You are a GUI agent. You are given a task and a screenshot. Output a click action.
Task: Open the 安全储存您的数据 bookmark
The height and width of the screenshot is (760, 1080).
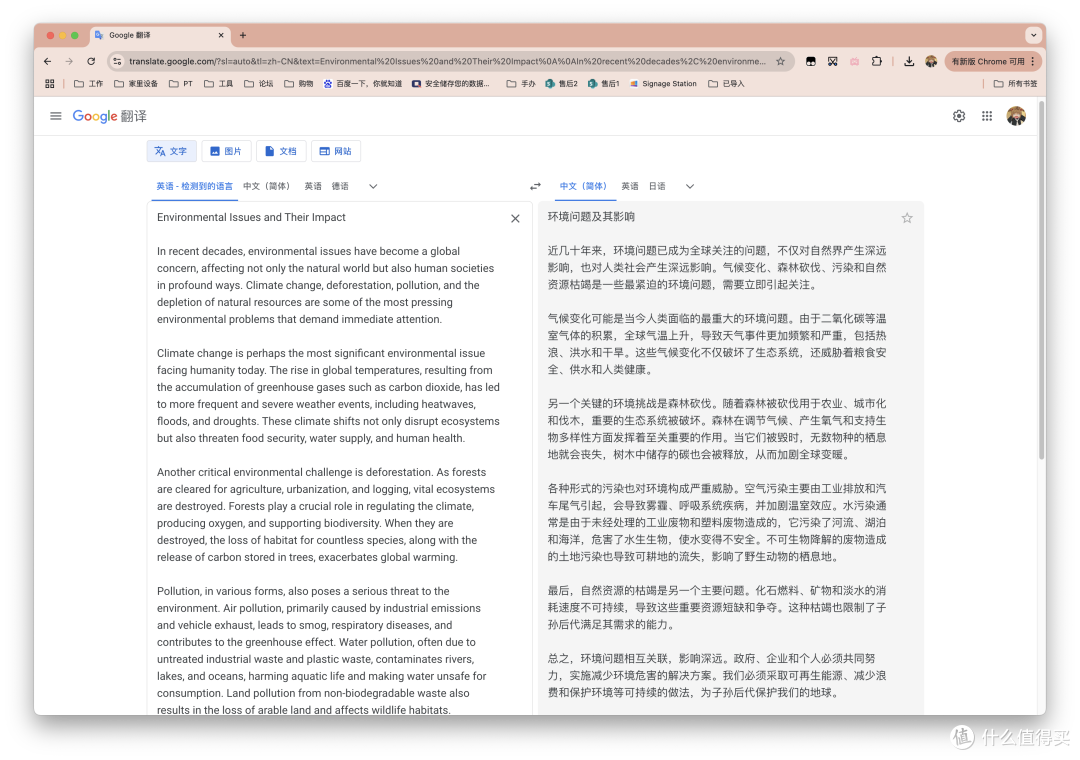(x=450, y=83)
